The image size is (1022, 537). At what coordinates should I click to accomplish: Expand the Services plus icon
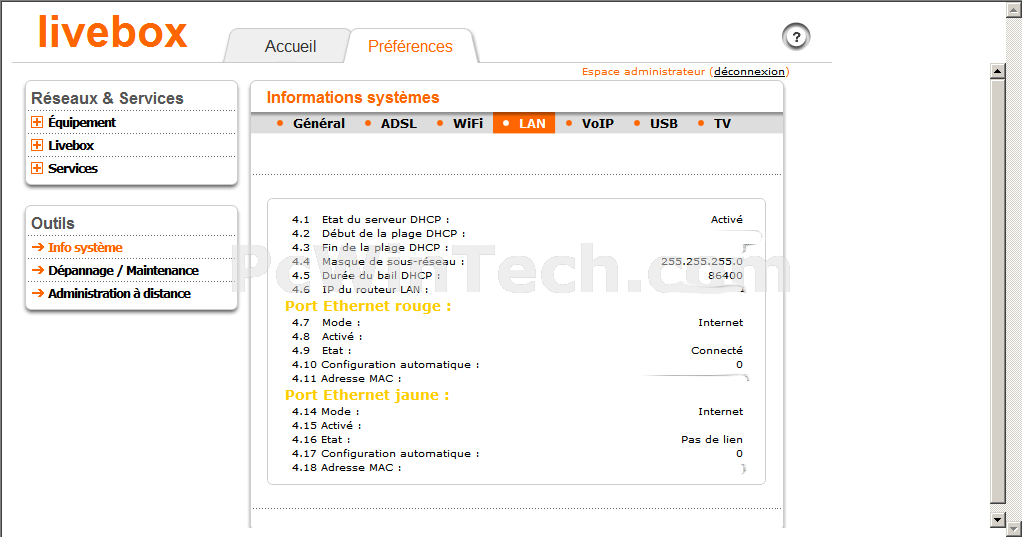click(x=37, y=168)
